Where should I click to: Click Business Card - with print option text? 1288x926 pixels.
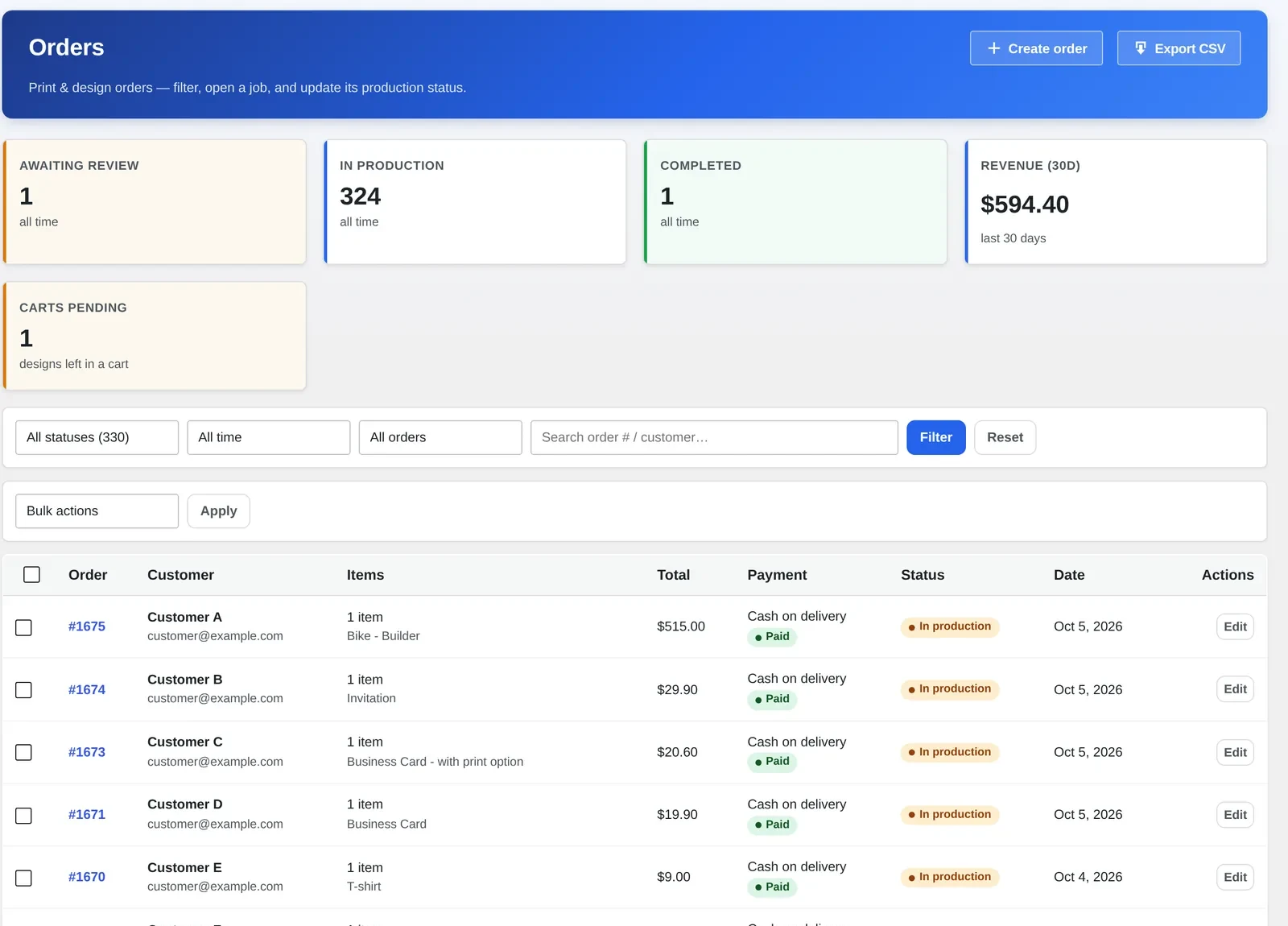435,762
